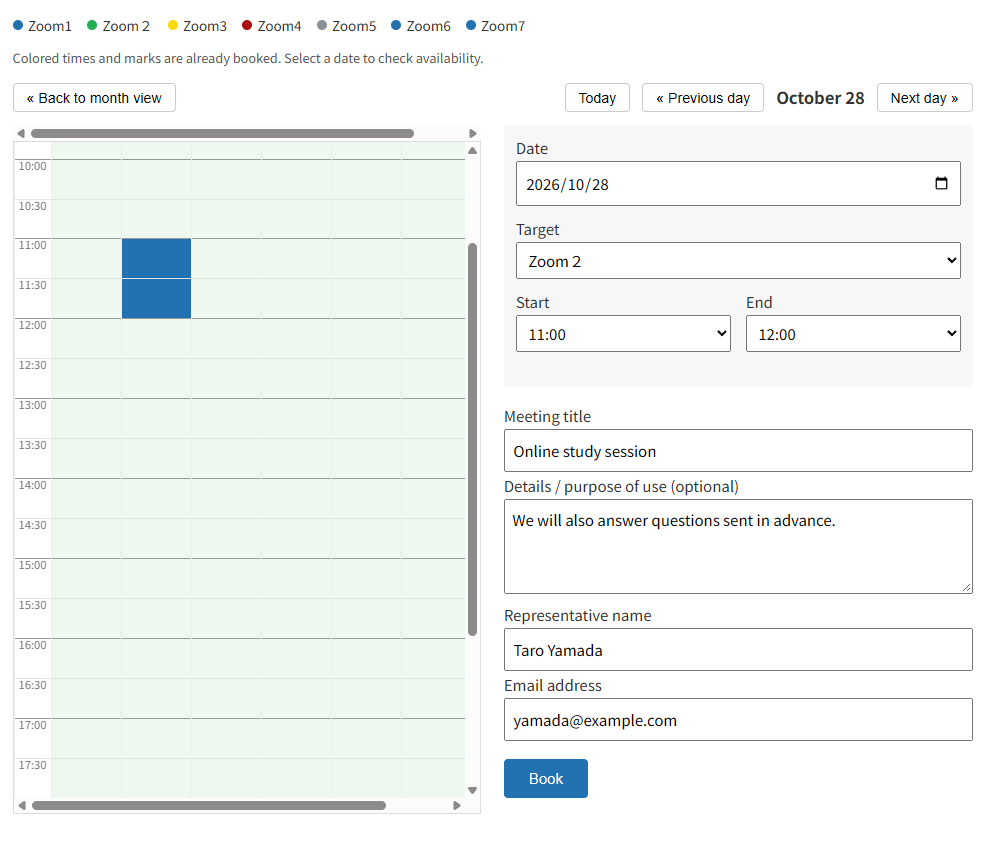Click the Date input field
Viewport: 985px width, 862px height.
point(738,183)
